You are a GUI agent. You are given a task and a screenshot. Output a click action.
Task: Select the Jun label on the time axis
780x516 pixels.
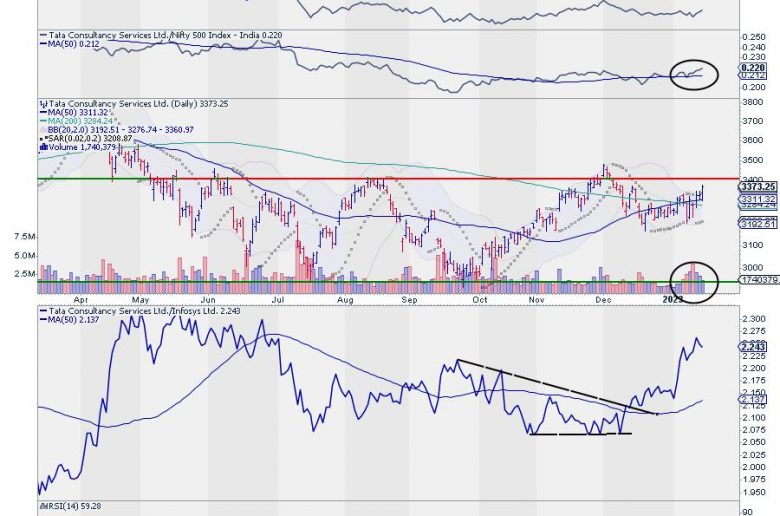[x=208, y=300]
